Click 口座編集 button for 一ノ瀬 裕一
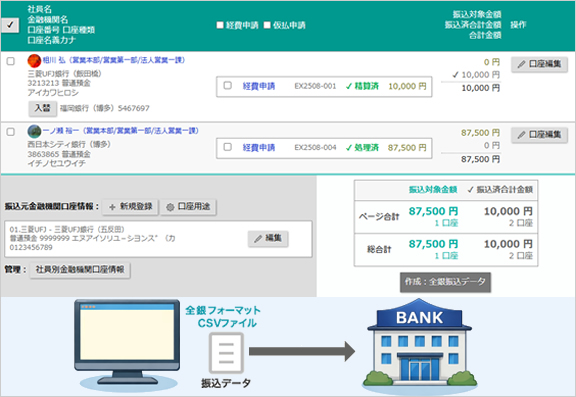This screenshot has height=397, width=576. click(539, 135)
